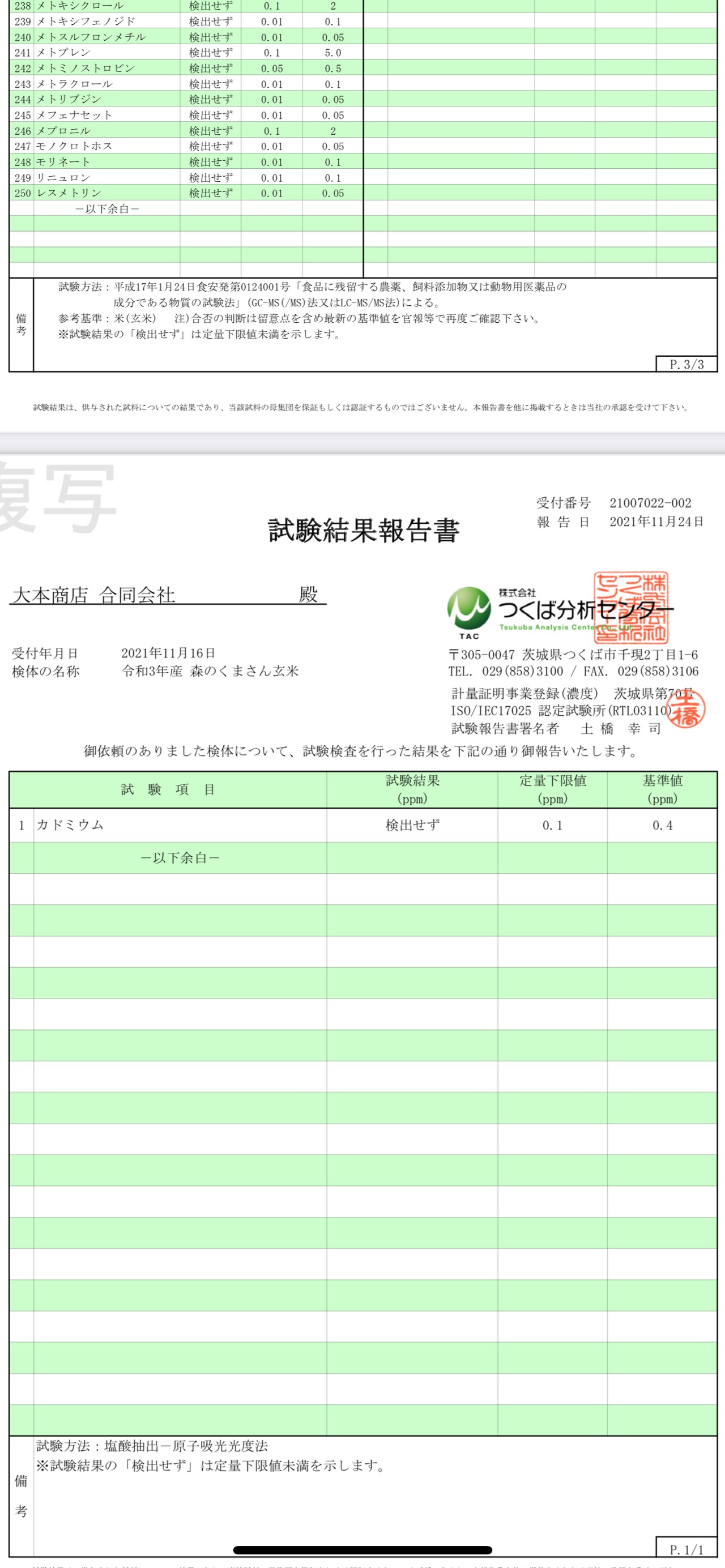Select 検出せず result in カドミウム row

412,826
